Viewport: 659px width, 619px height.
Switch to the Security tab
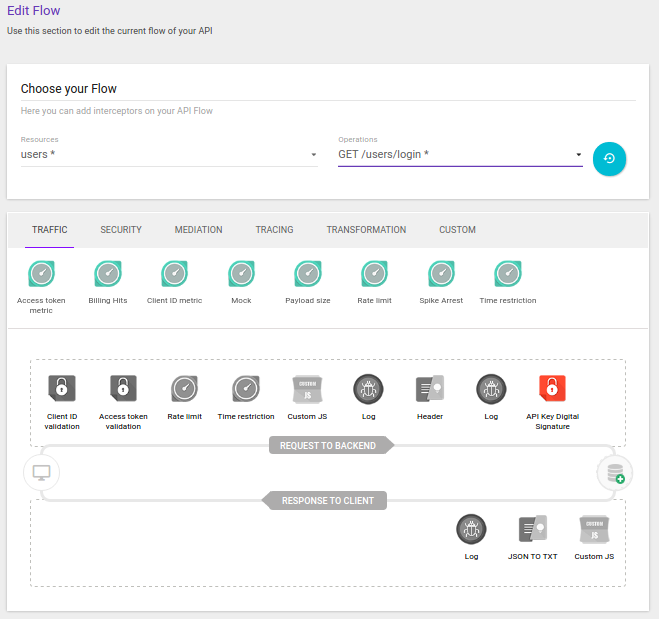click(x=121, y=230)
